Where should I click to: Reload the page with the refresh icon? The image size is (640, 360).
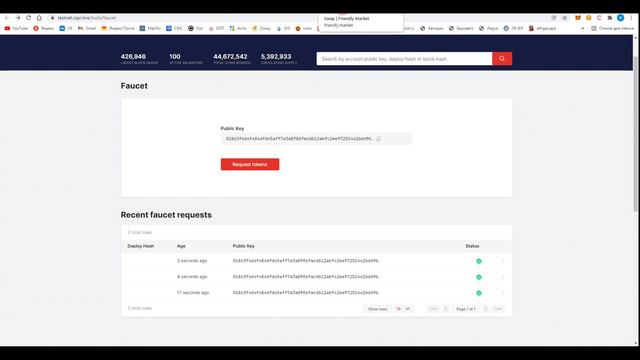(x=29, y=18)
